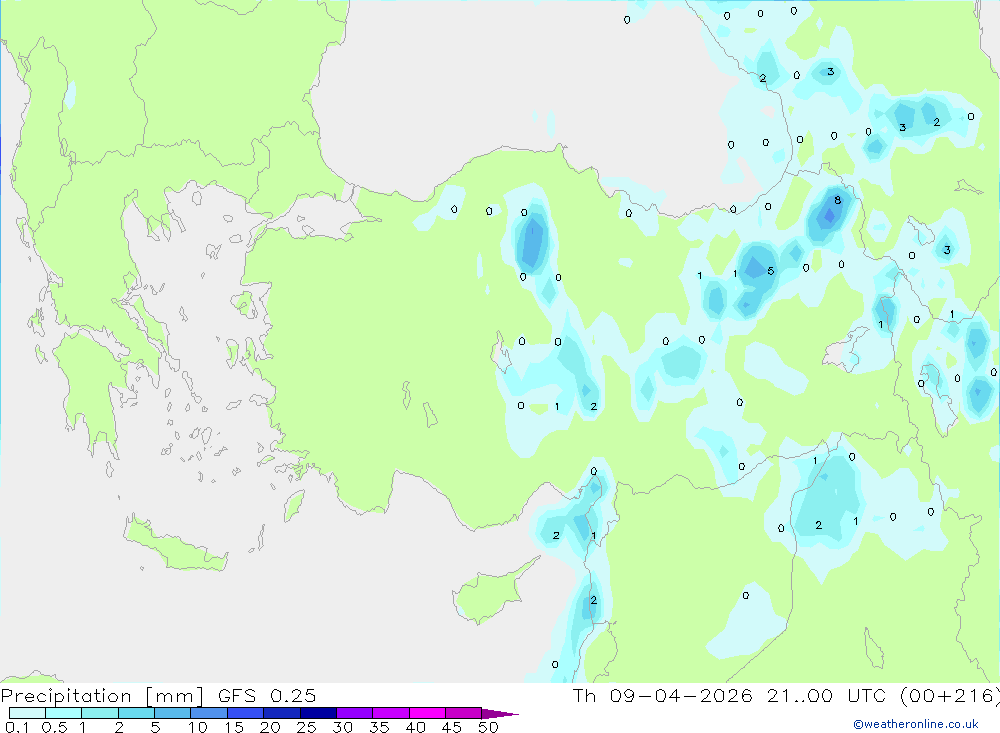Click the 20–25 mm dark blue swatch
This screenshot has height=733, width=1000.
point(282,713)
